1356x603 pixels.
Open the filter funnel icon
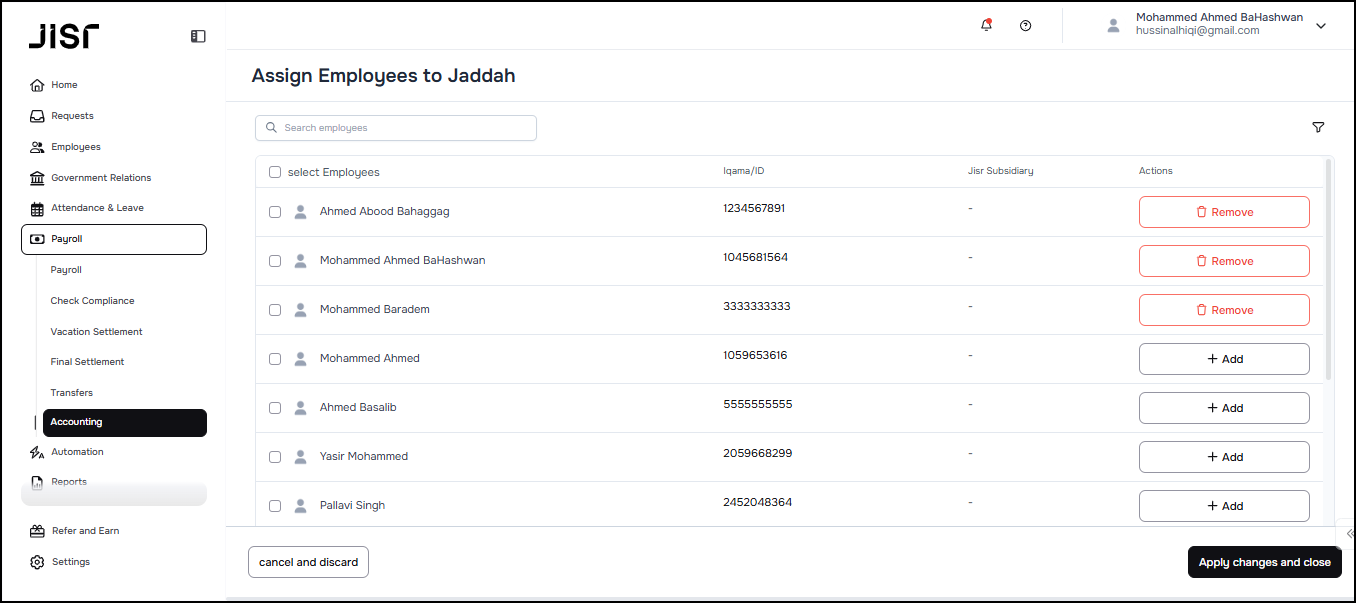(x=1318, y=128)
